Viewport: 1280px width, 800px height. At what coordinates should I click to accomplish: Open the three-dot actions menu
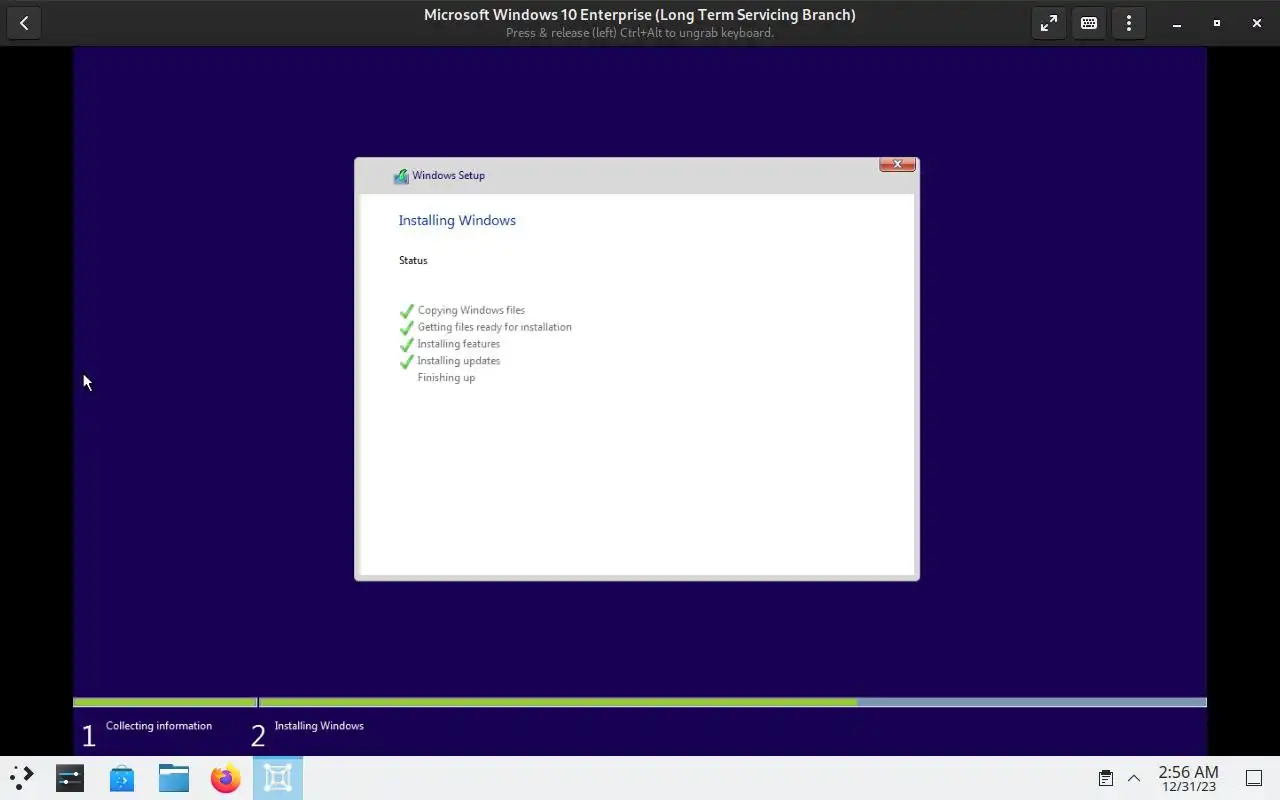point(1129,23)
